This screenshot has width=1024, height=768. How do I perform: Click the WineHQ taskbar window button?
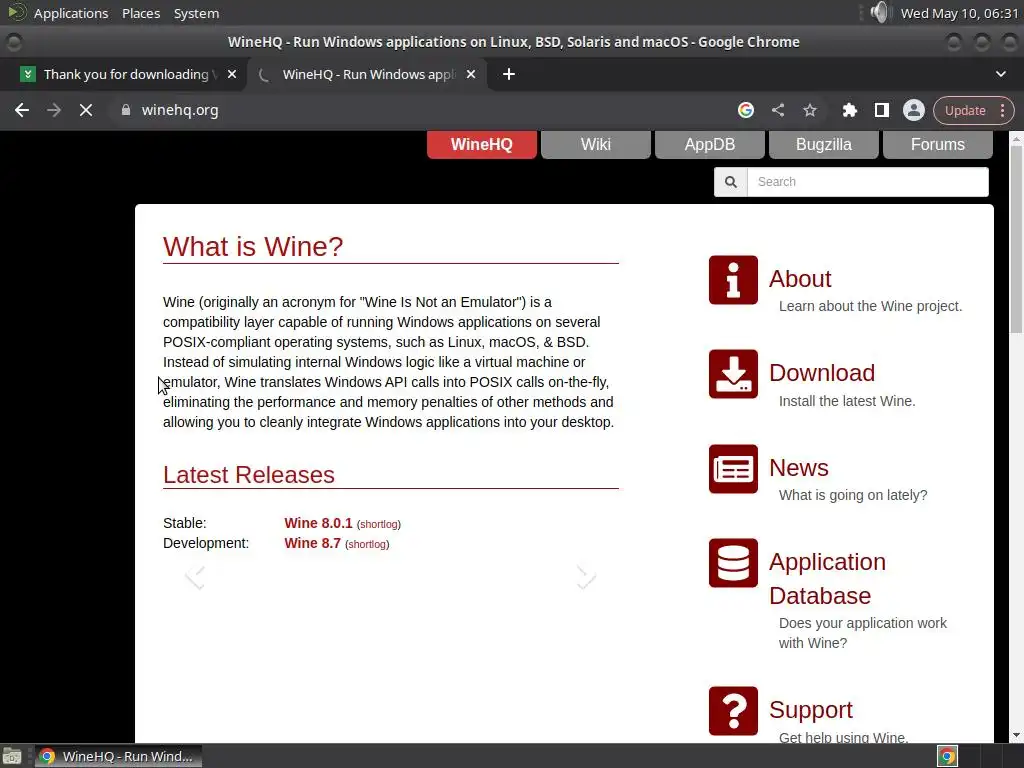click(118, 756)
